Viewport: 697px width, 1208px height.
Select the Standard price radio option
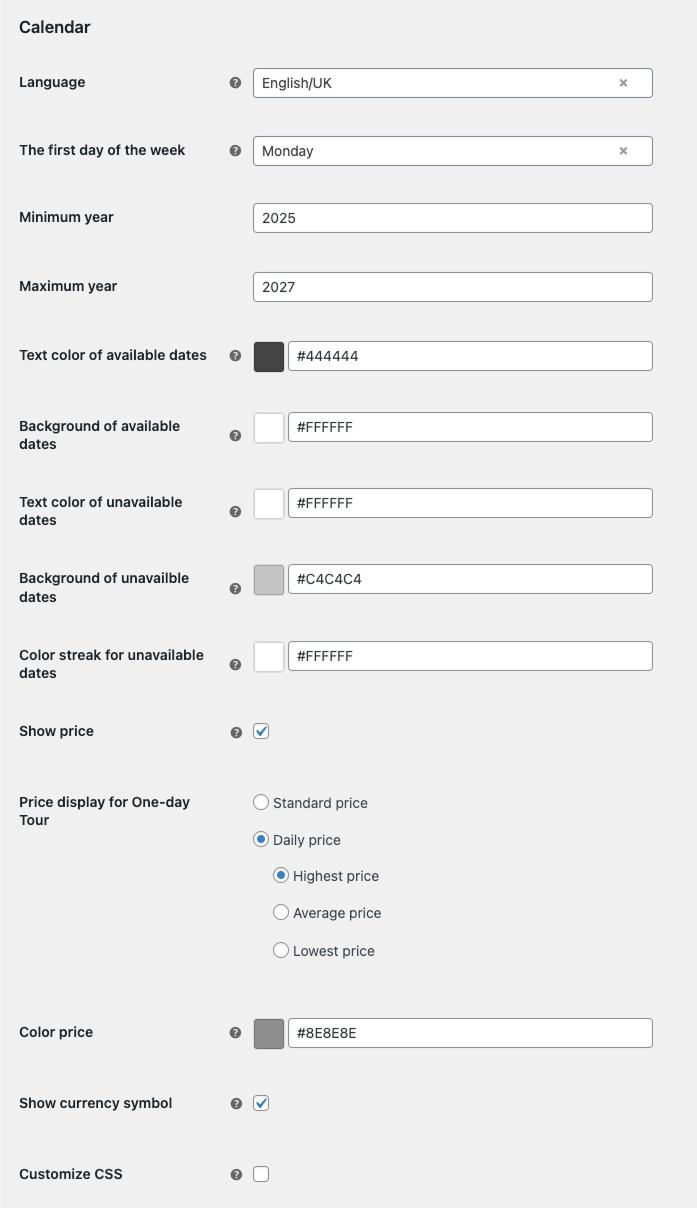(x=261, y=802)
